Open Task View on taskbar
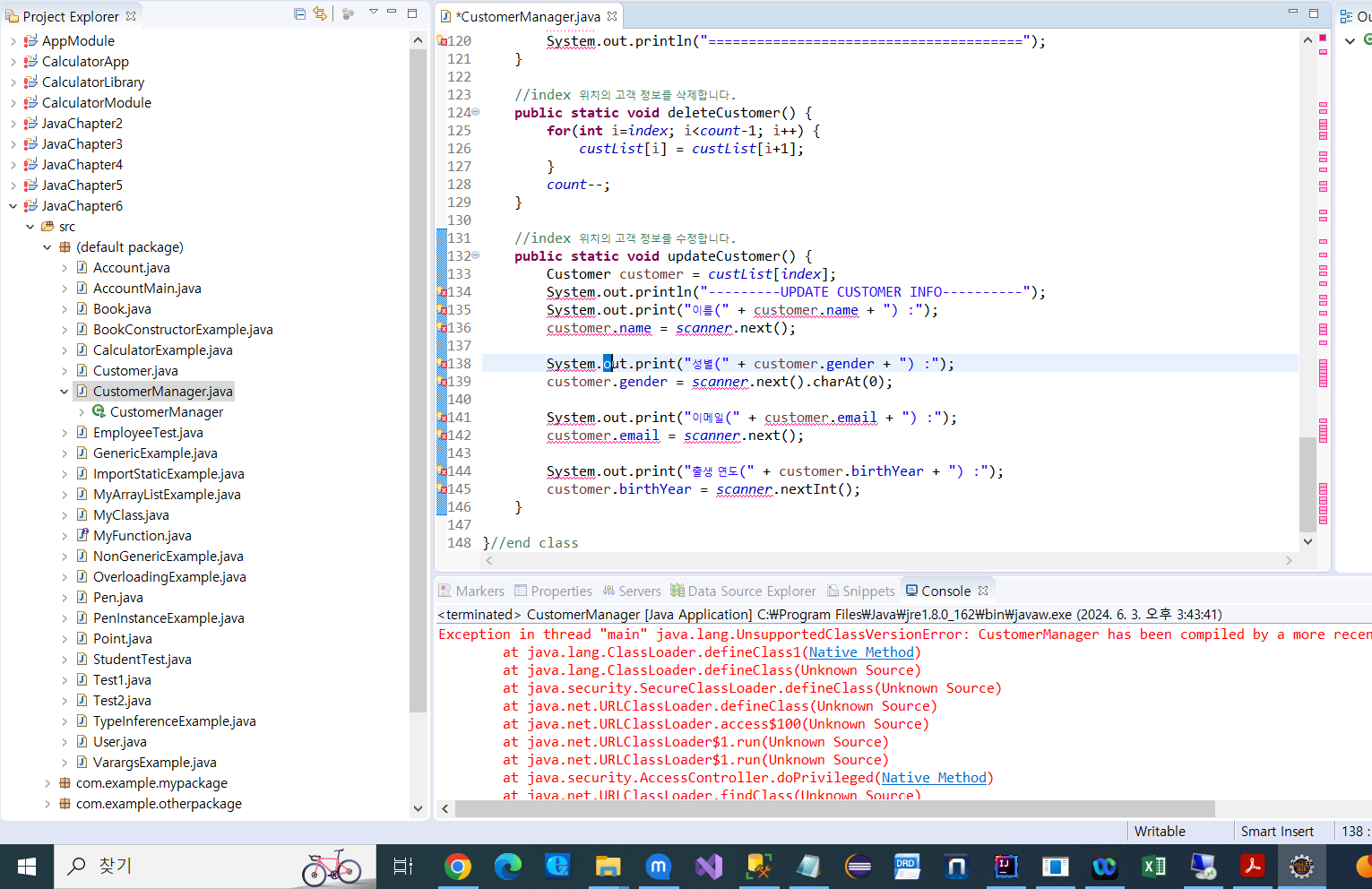1372x889 pixels. click(403, 867)
